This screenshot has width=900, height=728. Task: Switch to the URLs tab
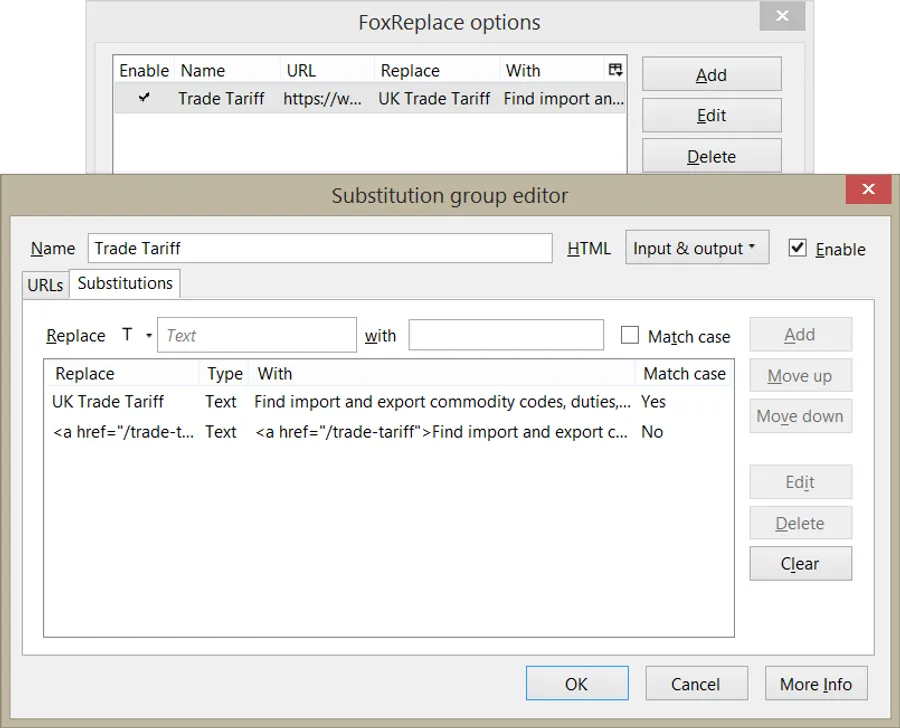click(x=44, y=284)
